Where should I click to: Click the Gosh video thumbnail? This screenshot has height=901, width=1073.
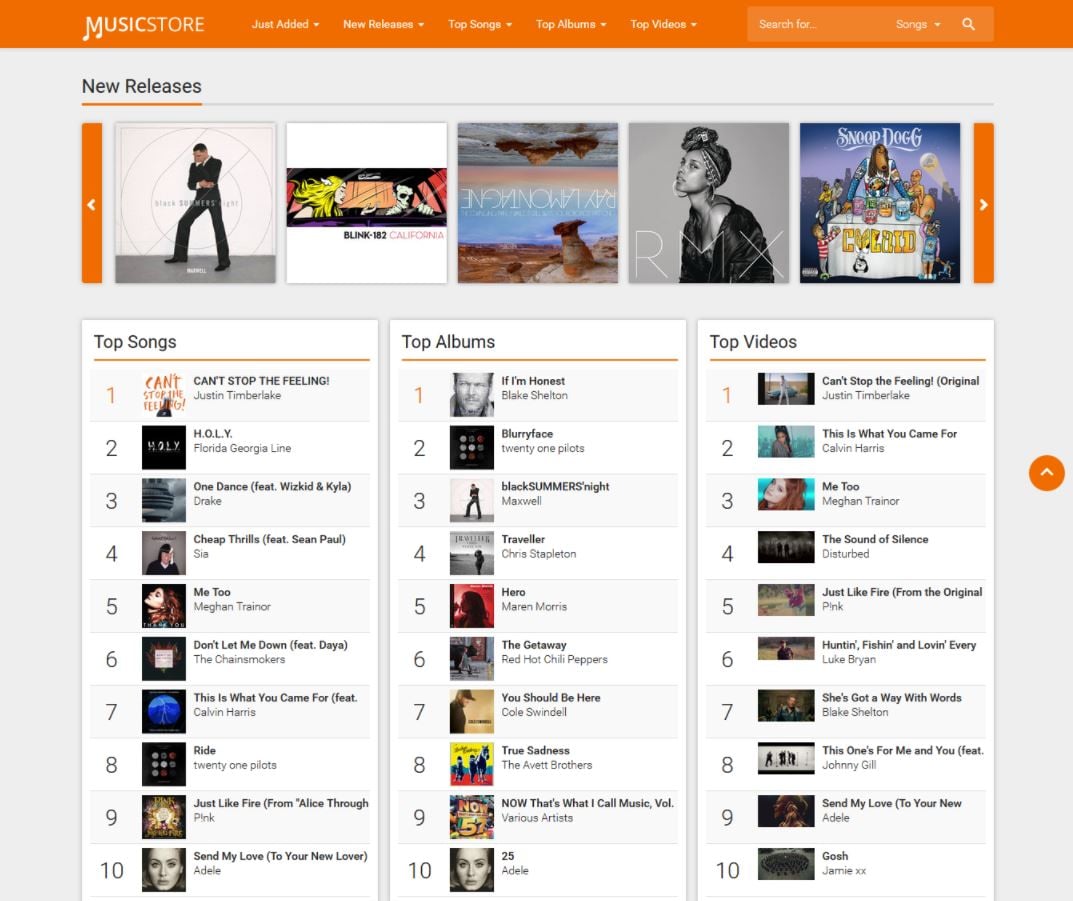(786, 863)
